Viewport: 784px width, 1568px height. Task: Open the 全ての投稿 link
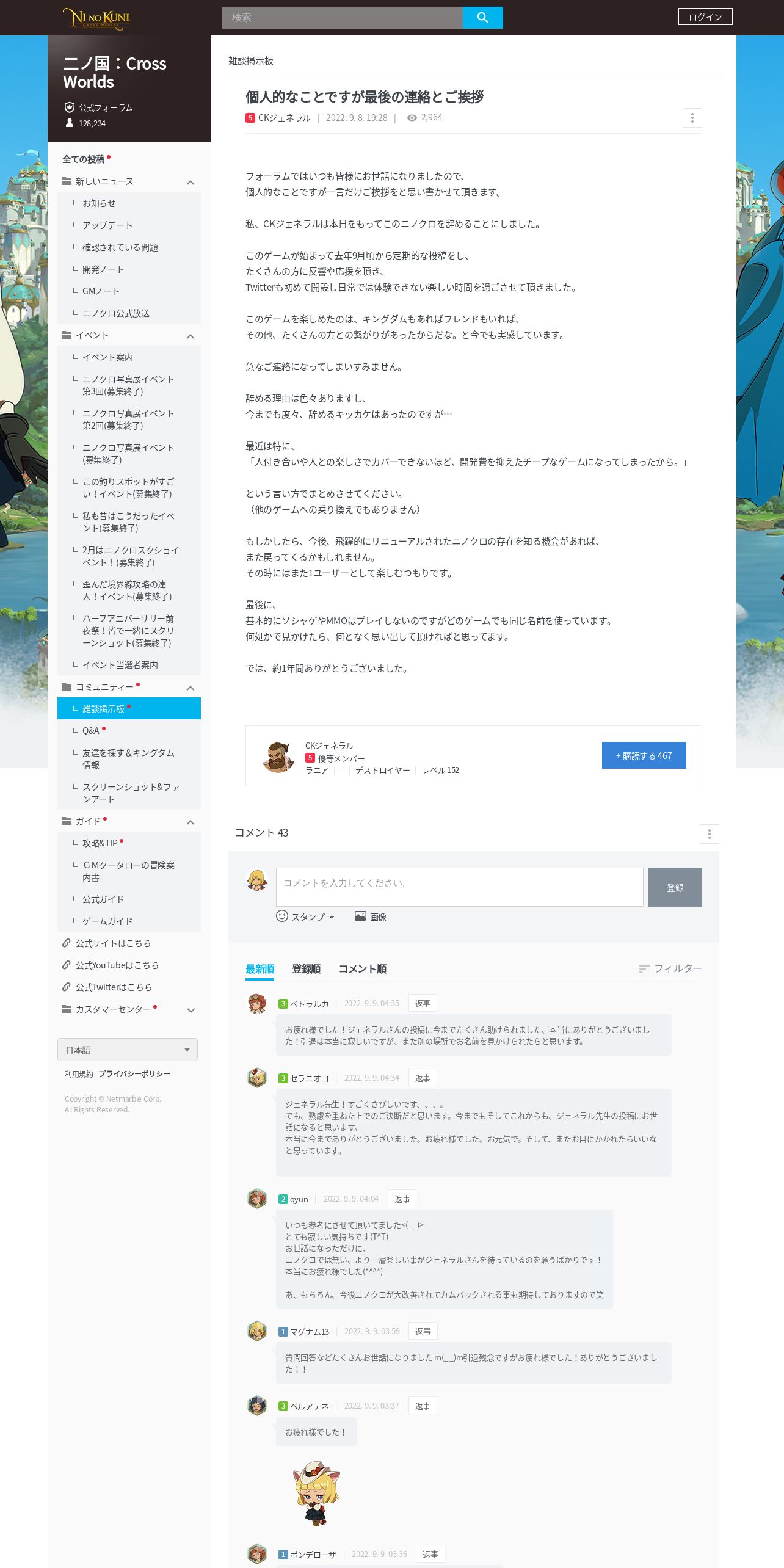(83, 159)
